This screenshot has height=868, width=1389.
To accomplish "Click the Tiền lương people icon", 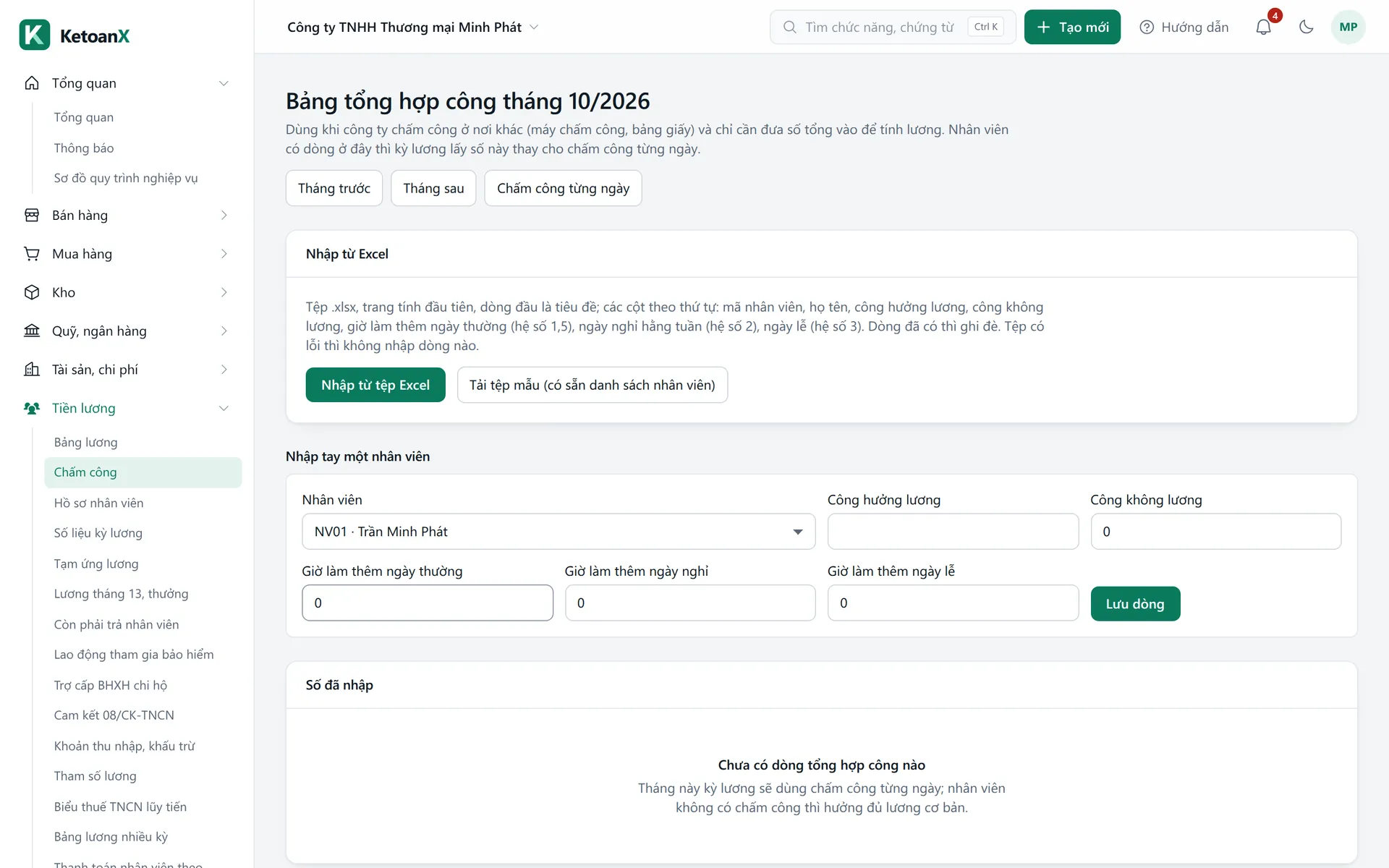I will pyautogui.click(x=32, y=408).
